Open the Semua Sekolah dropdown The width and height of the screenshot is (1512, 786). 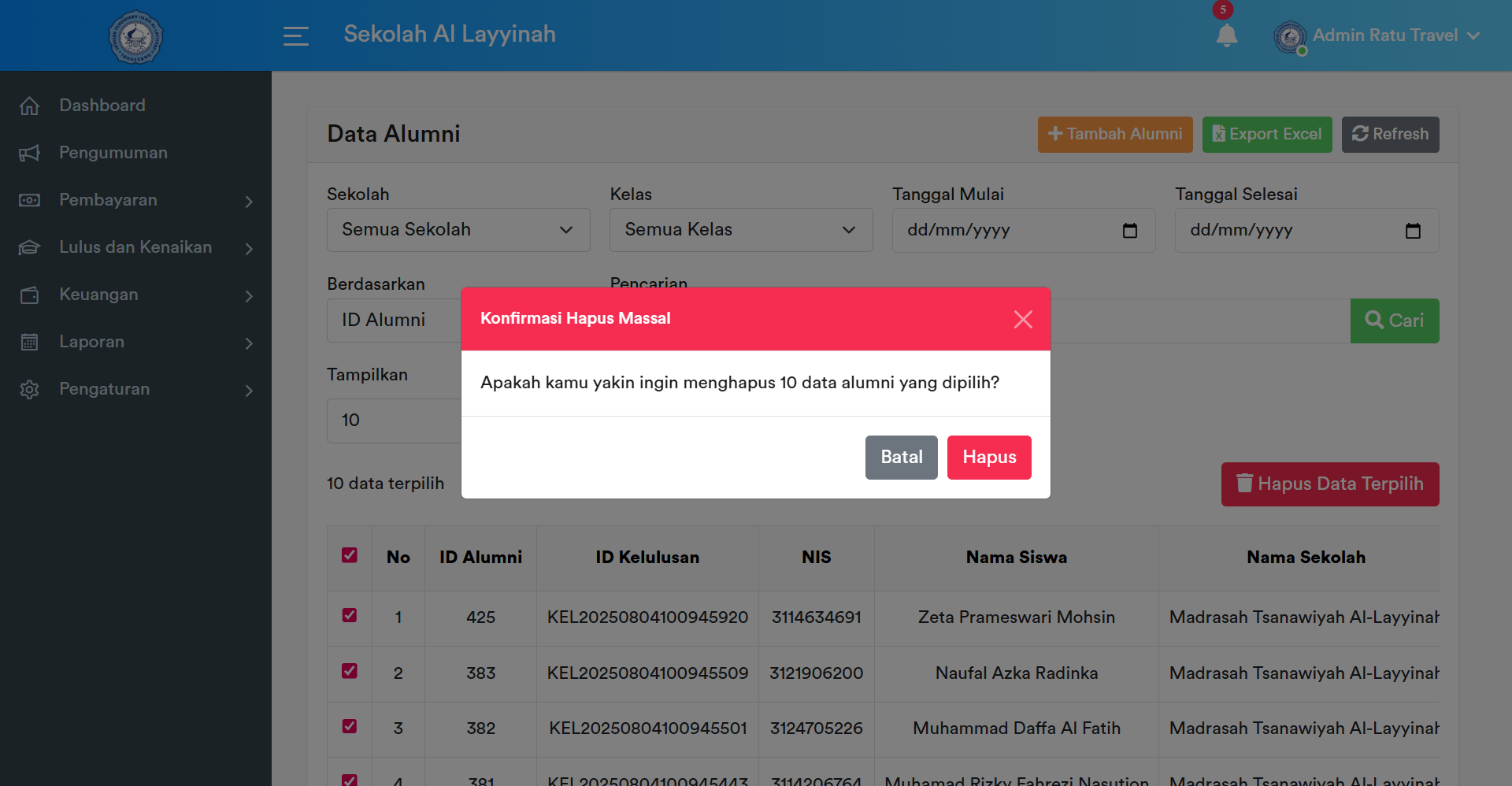[x=458, y=230]
